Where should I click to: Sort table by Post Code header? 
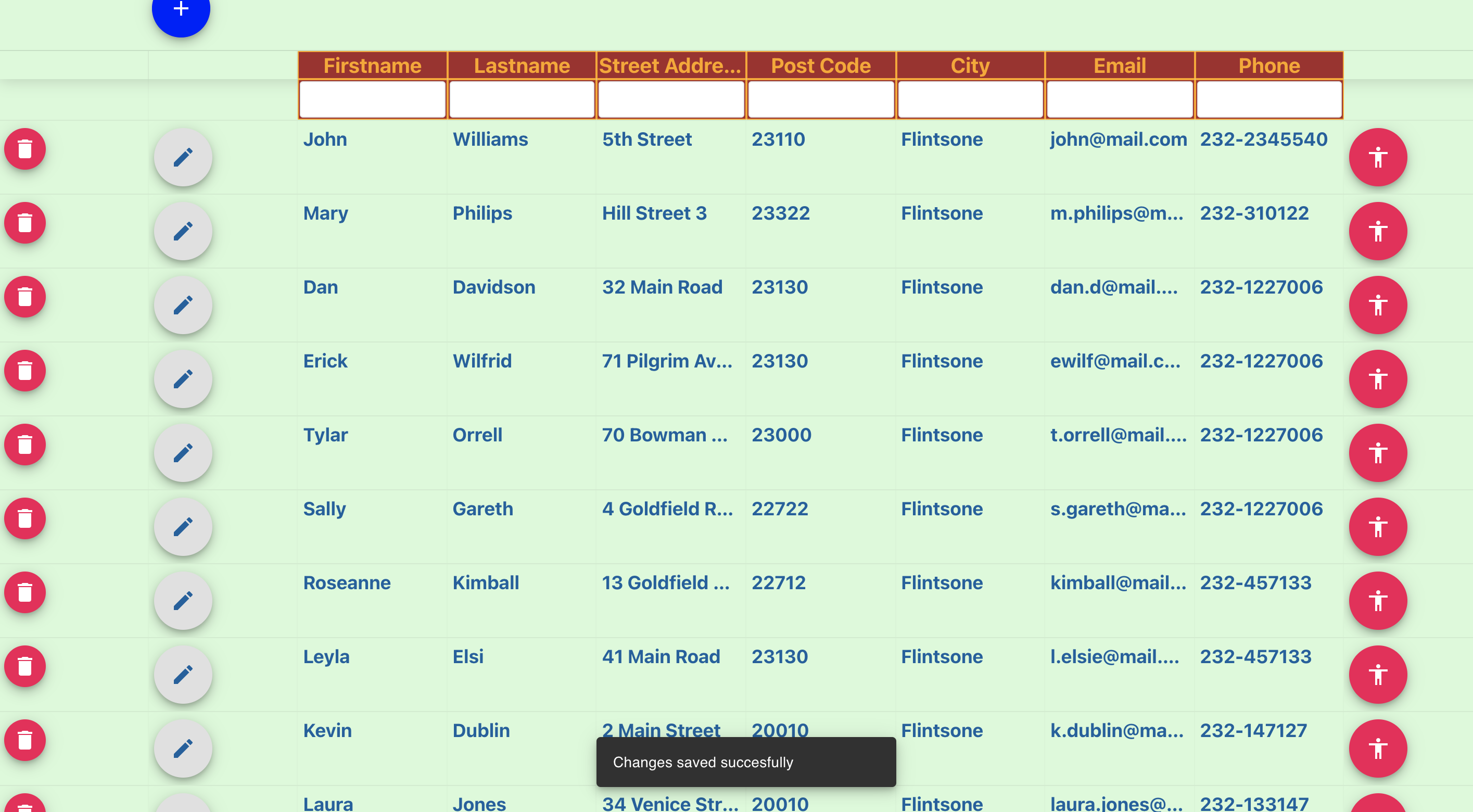coord(820,66)
